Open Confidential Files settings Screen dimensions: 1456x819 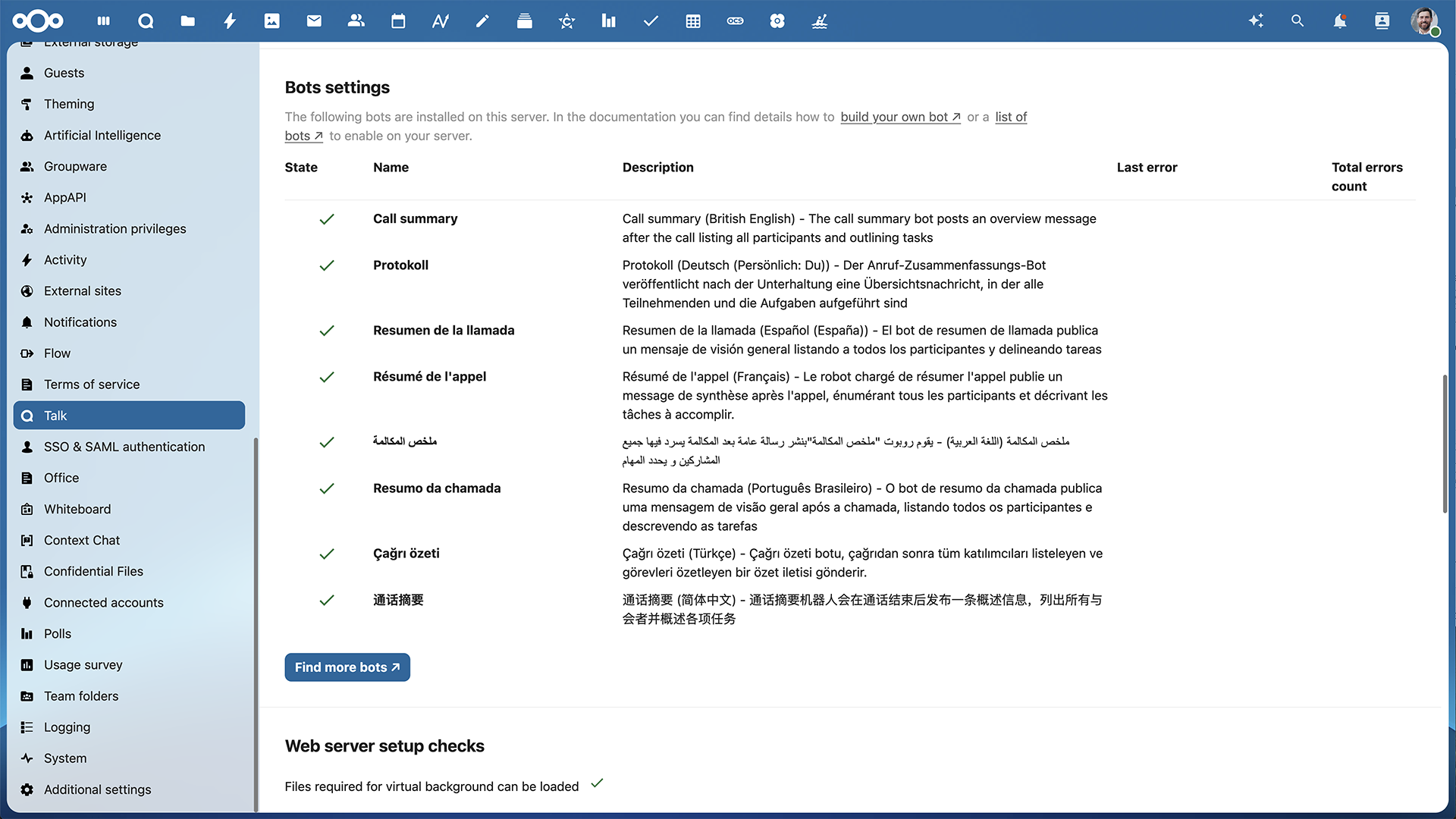[x=129, y=571]
